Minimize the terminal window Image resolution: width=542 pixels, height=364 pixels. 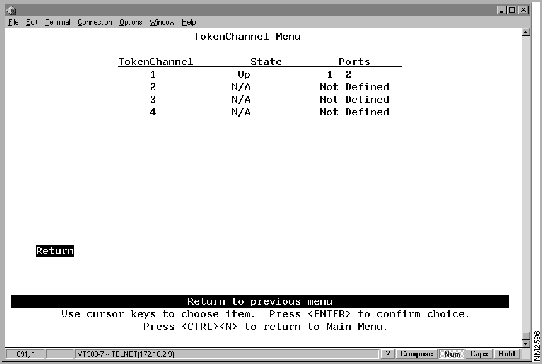pyautogui.click(x=501, y=10)
